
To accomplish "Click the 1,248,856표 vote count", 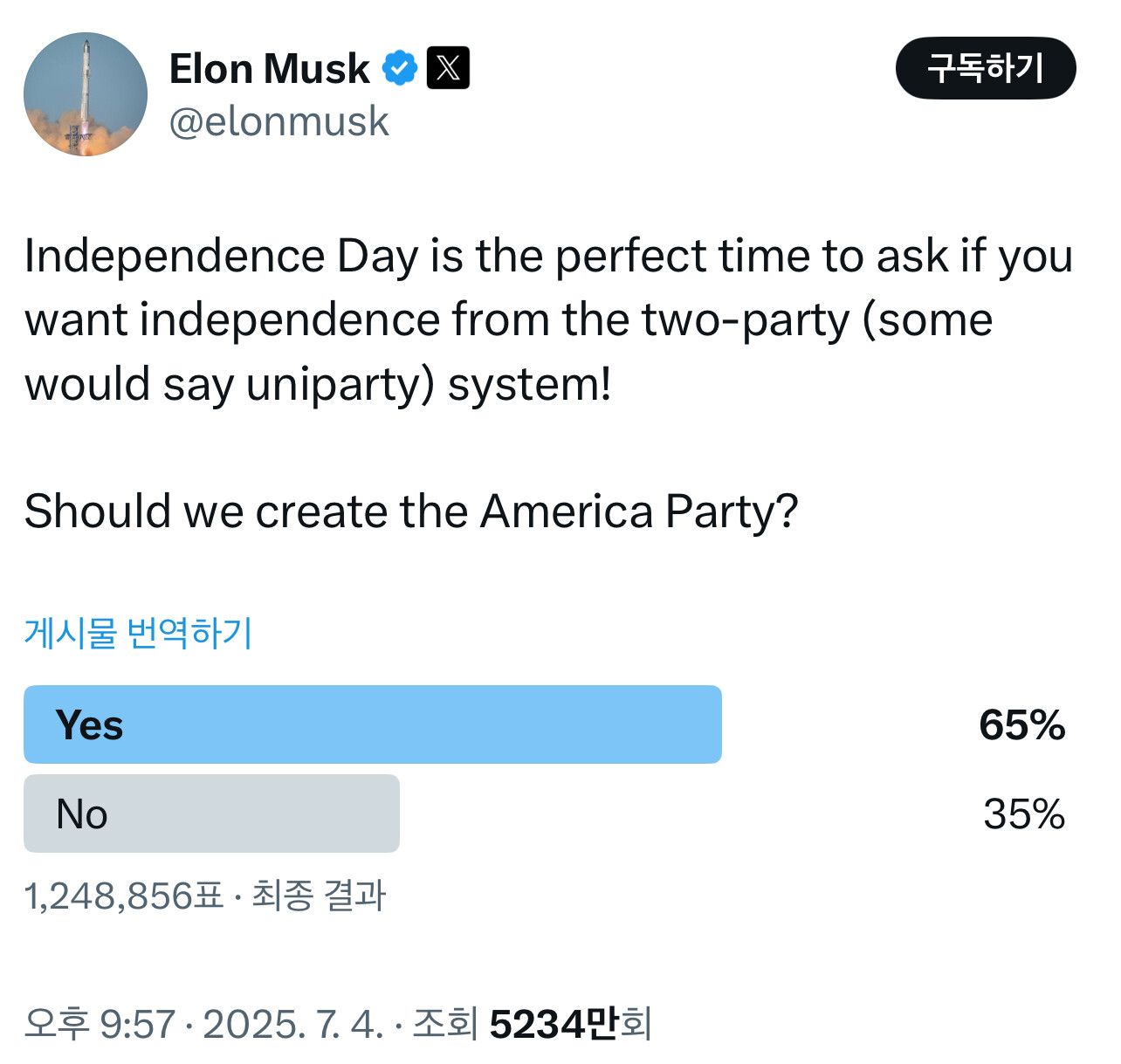I will tap(124, 896).
